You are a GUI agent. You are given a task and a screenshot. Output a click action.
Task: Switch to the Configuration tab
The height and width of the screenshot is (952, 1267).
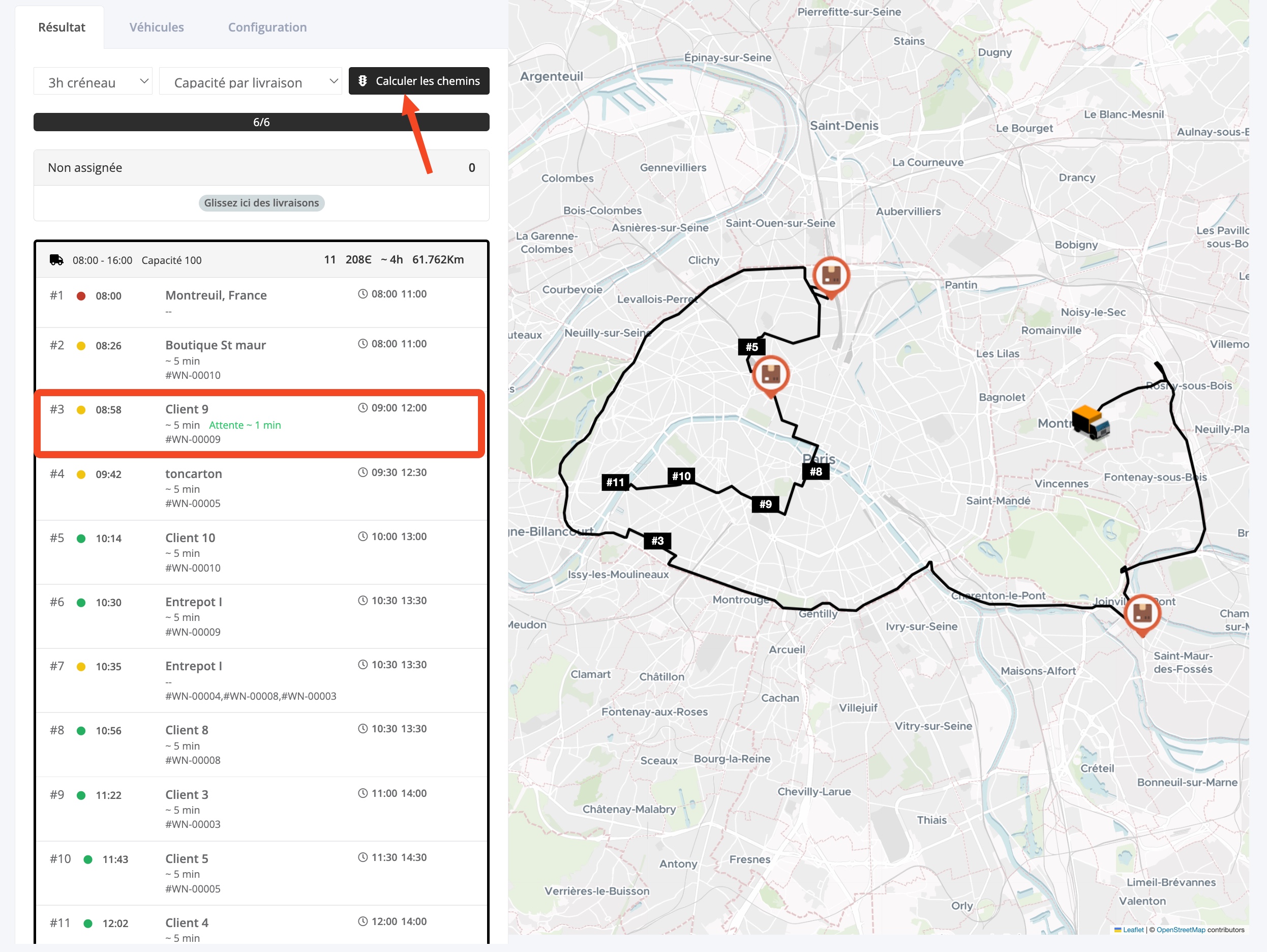(x=267, y=27)
